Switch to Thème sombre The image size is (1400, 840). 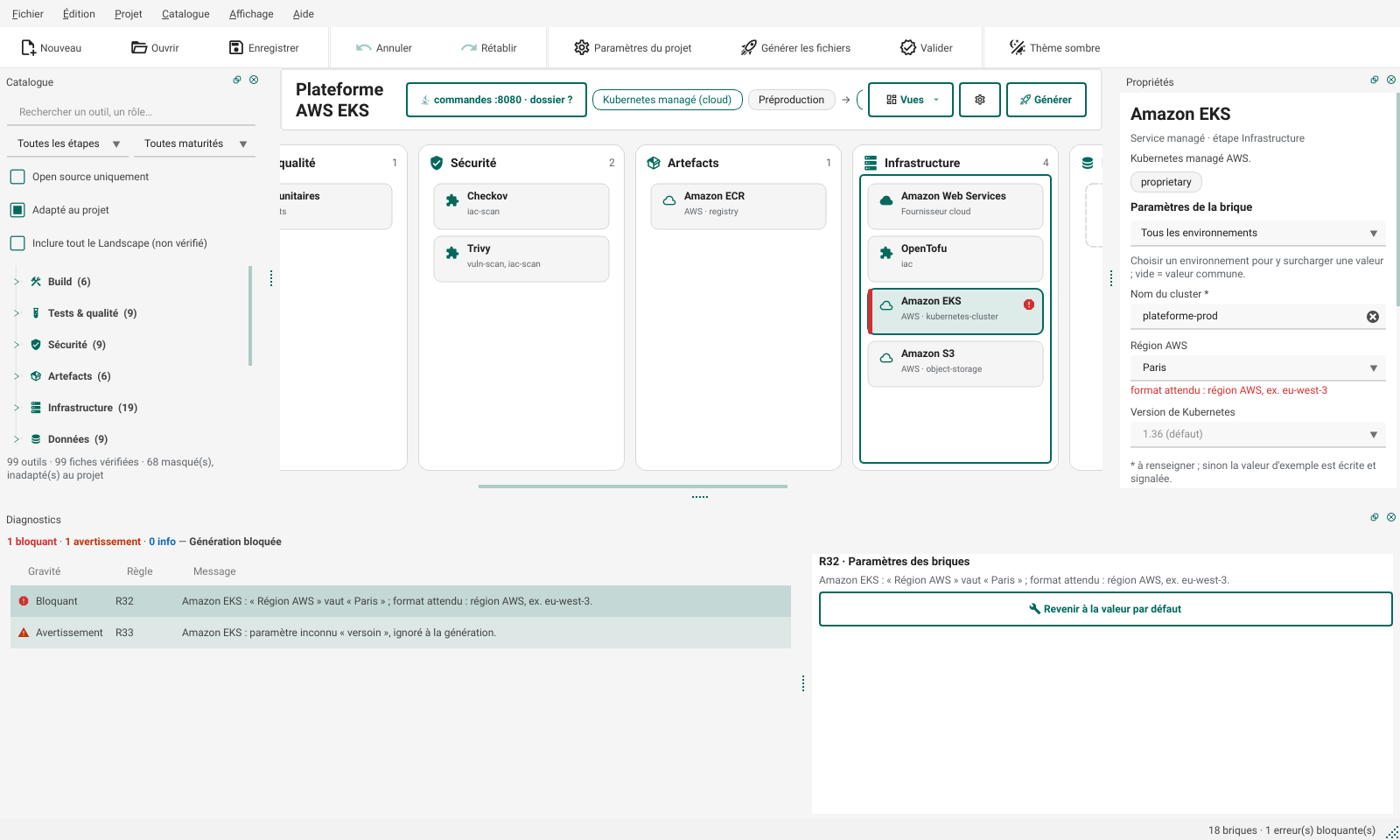pyautogui.click(x=1054, y=48)
